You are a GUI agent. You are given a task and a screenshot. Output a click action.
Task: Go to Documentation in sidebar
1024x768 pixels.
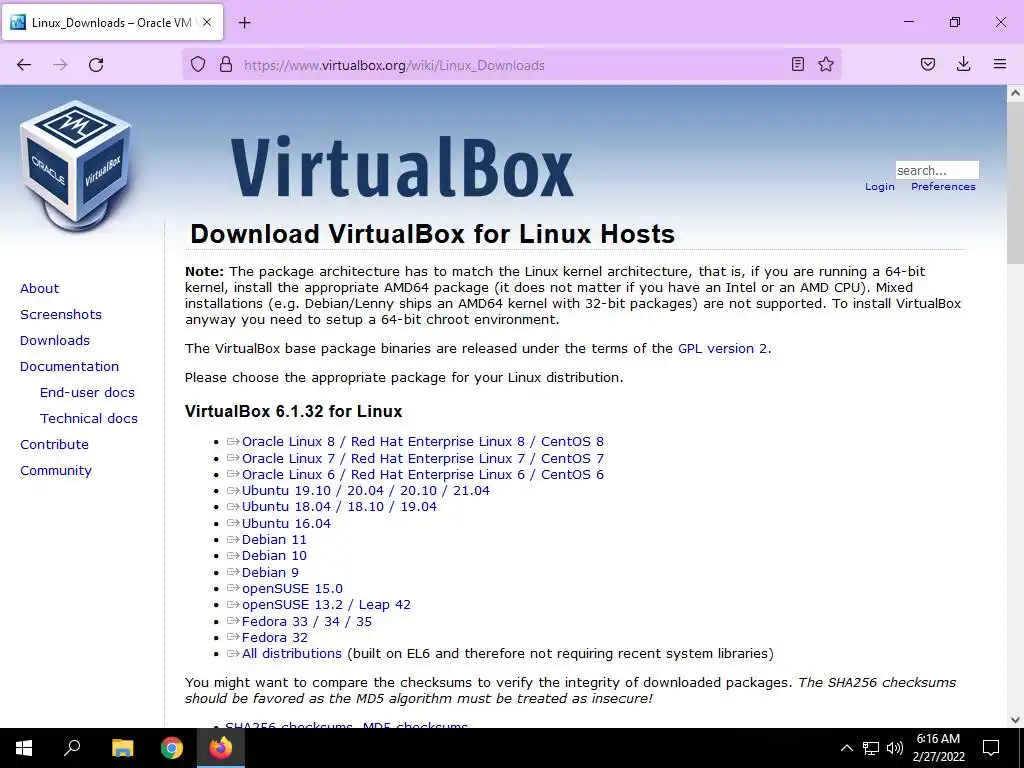[x=69, y=366]
